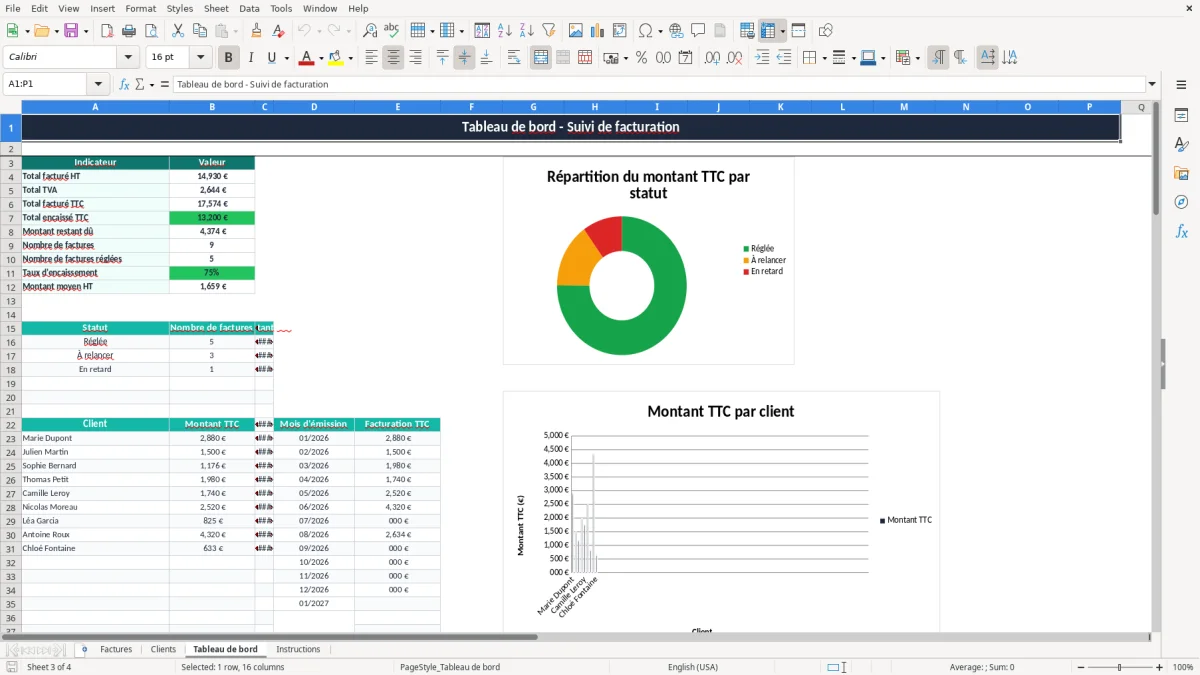Format cell as percent
Screen dimensions: 1200x675
[641, 58]
